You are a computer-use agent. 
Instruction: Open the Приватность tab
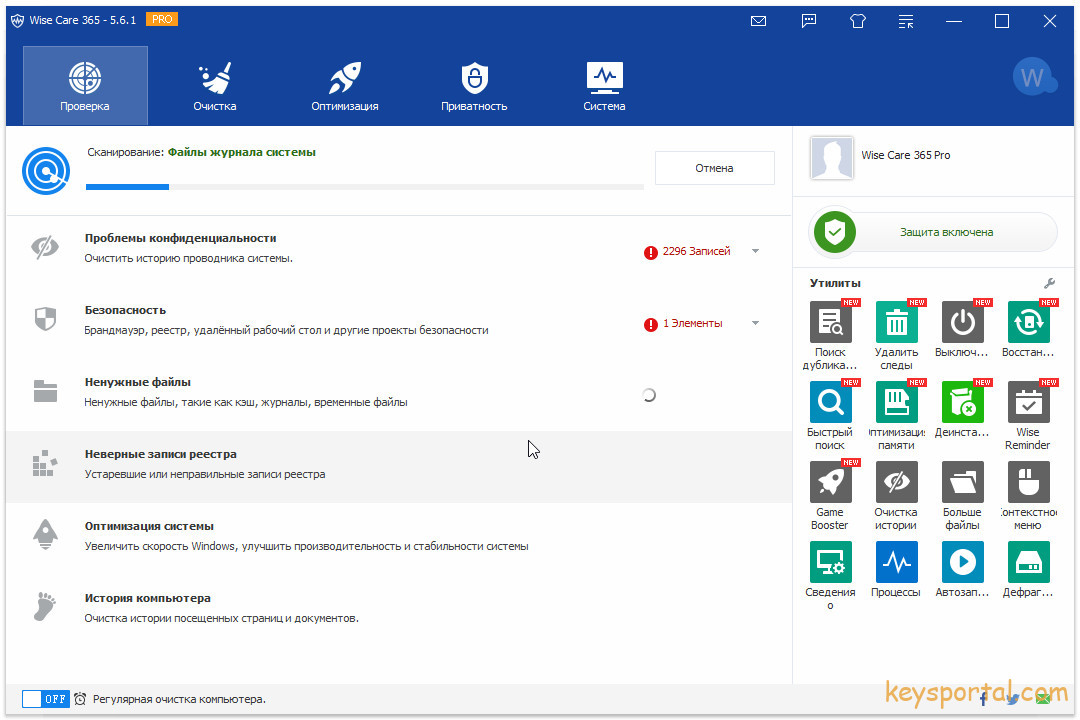(474, 86)
